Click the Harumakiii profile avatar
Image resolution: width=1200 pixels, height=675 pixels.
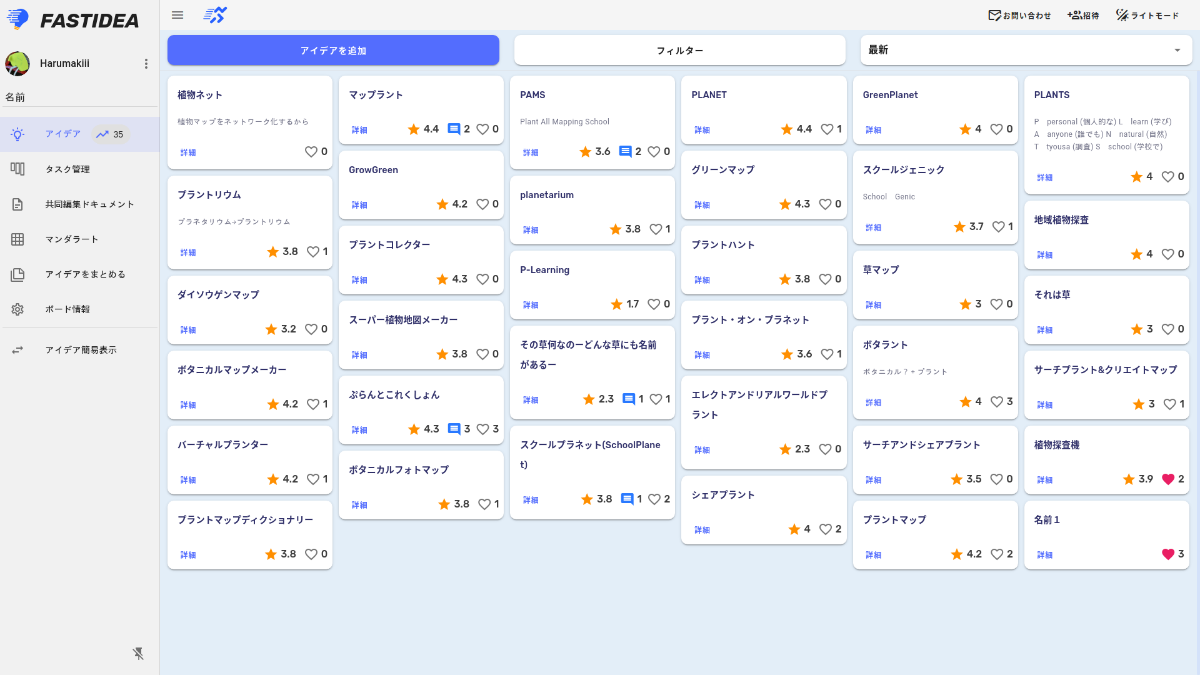[x=17, y=64]
